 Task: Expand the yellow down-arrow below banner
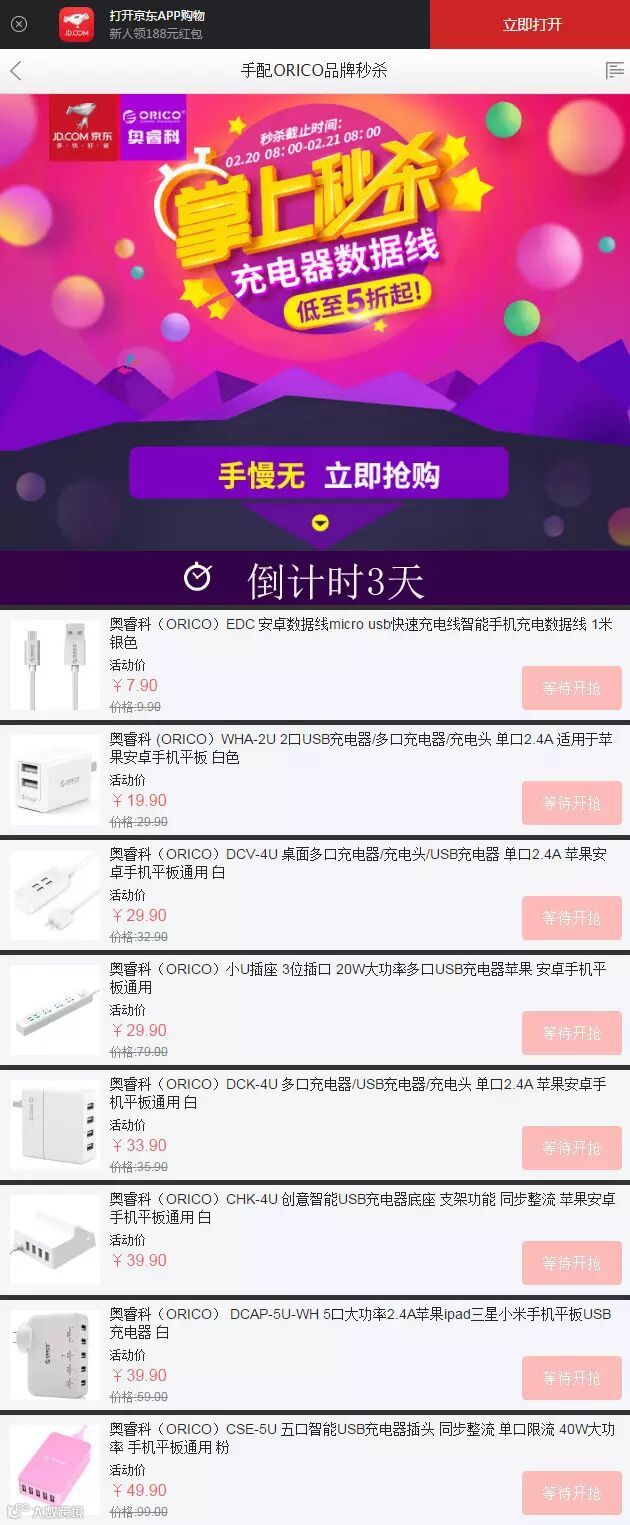click(x=320, y=522)
